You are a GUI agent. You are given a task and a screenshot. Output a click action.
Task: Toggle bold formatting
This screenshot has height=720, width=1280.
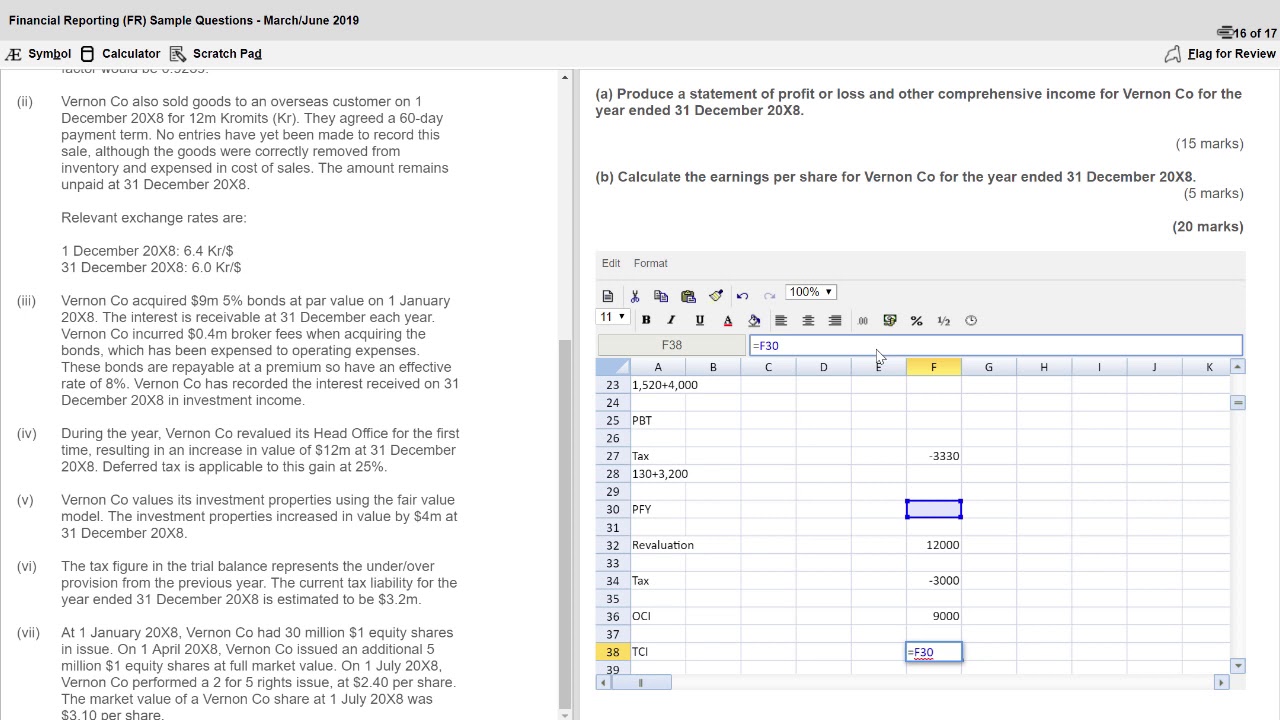(x=646, y=321)
